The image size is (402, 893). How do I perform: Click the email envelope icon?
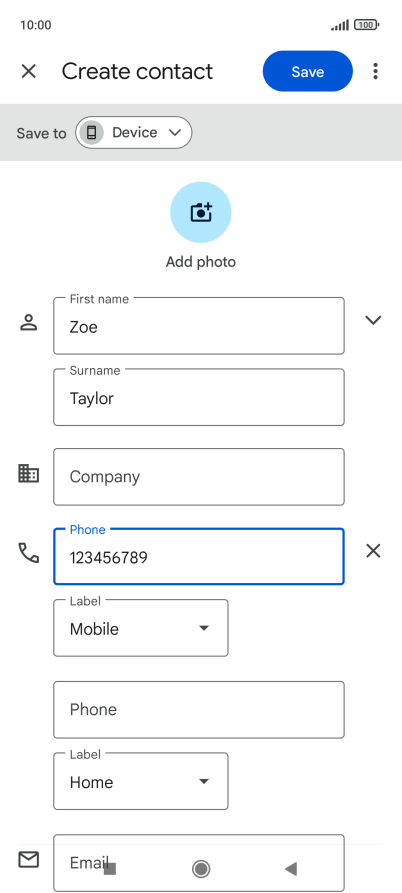tap(28, 859)
